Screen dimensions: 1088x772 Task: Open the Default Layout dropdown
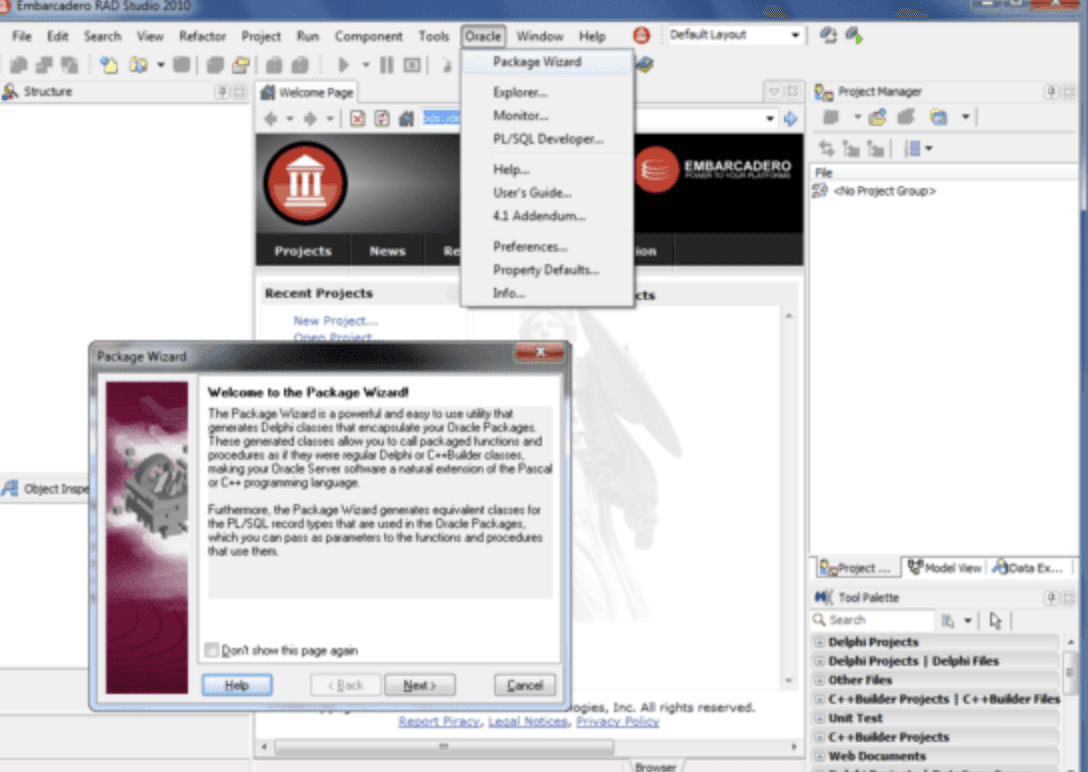tap(795, 35)
